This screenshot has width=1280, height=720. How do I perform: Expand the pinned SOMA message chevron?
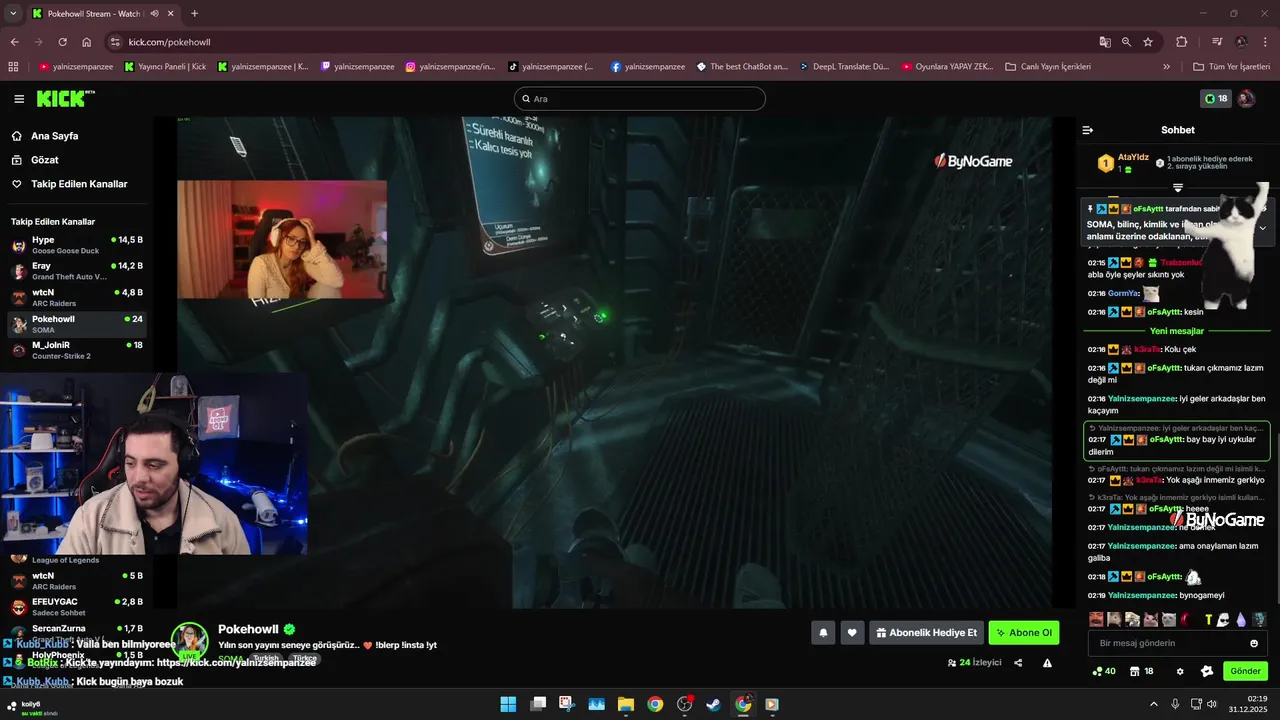tap(1262, 228)
